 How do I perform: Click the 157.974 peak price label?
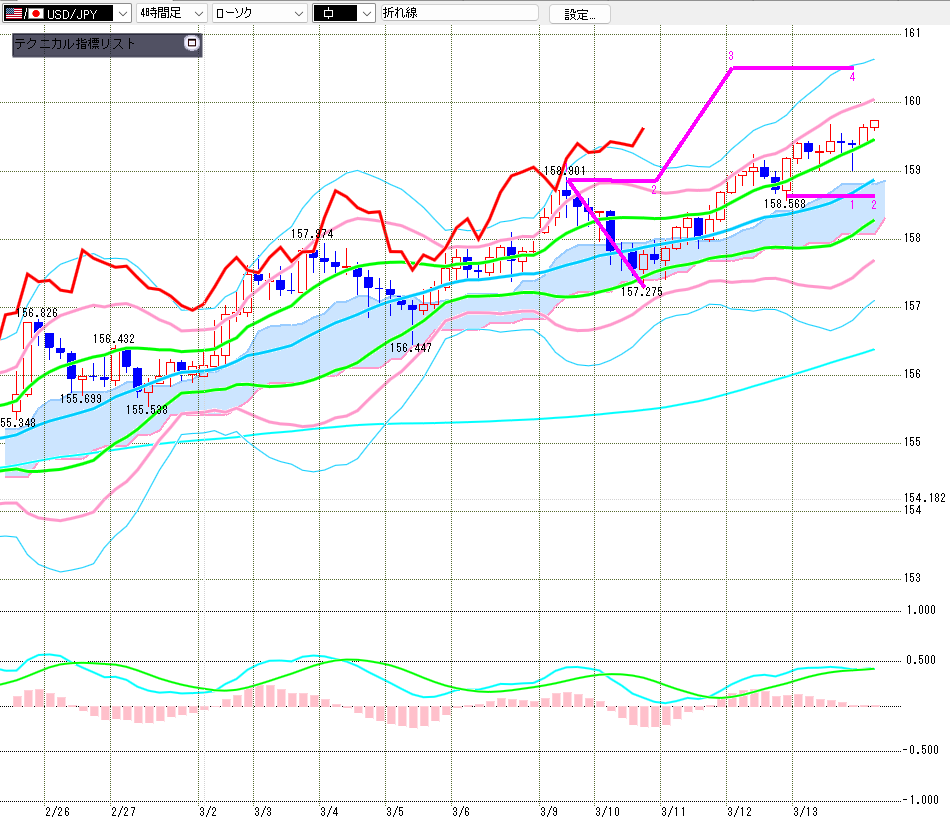click(x=312, y=234)
